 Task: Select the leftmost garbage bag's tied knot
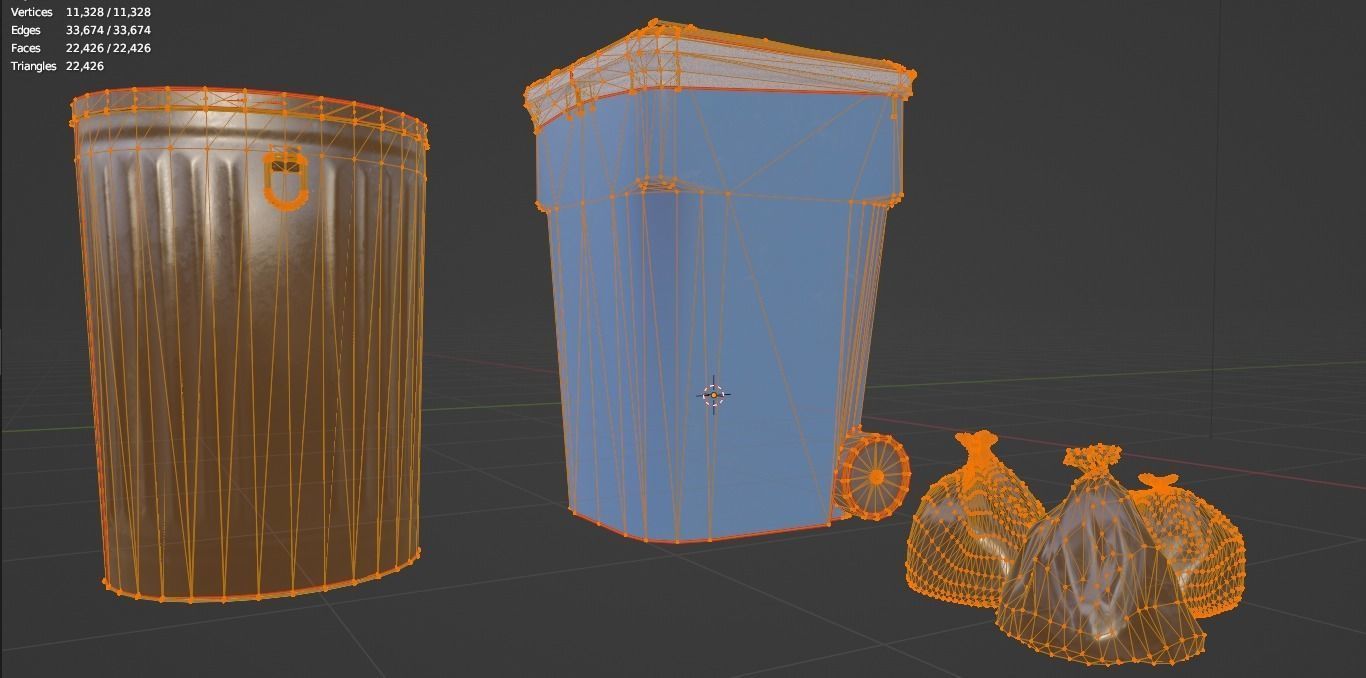click(x=977, y=446)
